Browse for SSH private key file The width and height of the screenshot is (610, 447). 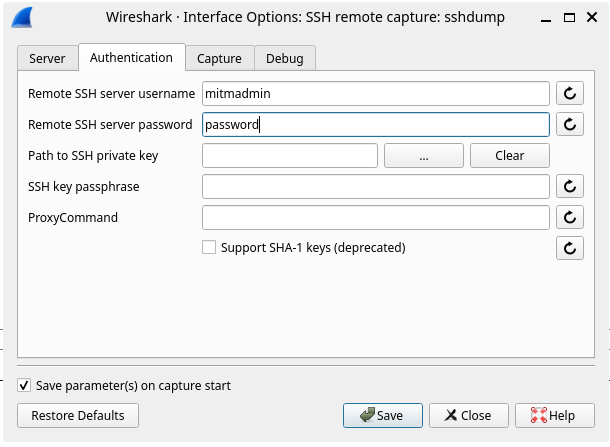[x=424, y=155]
